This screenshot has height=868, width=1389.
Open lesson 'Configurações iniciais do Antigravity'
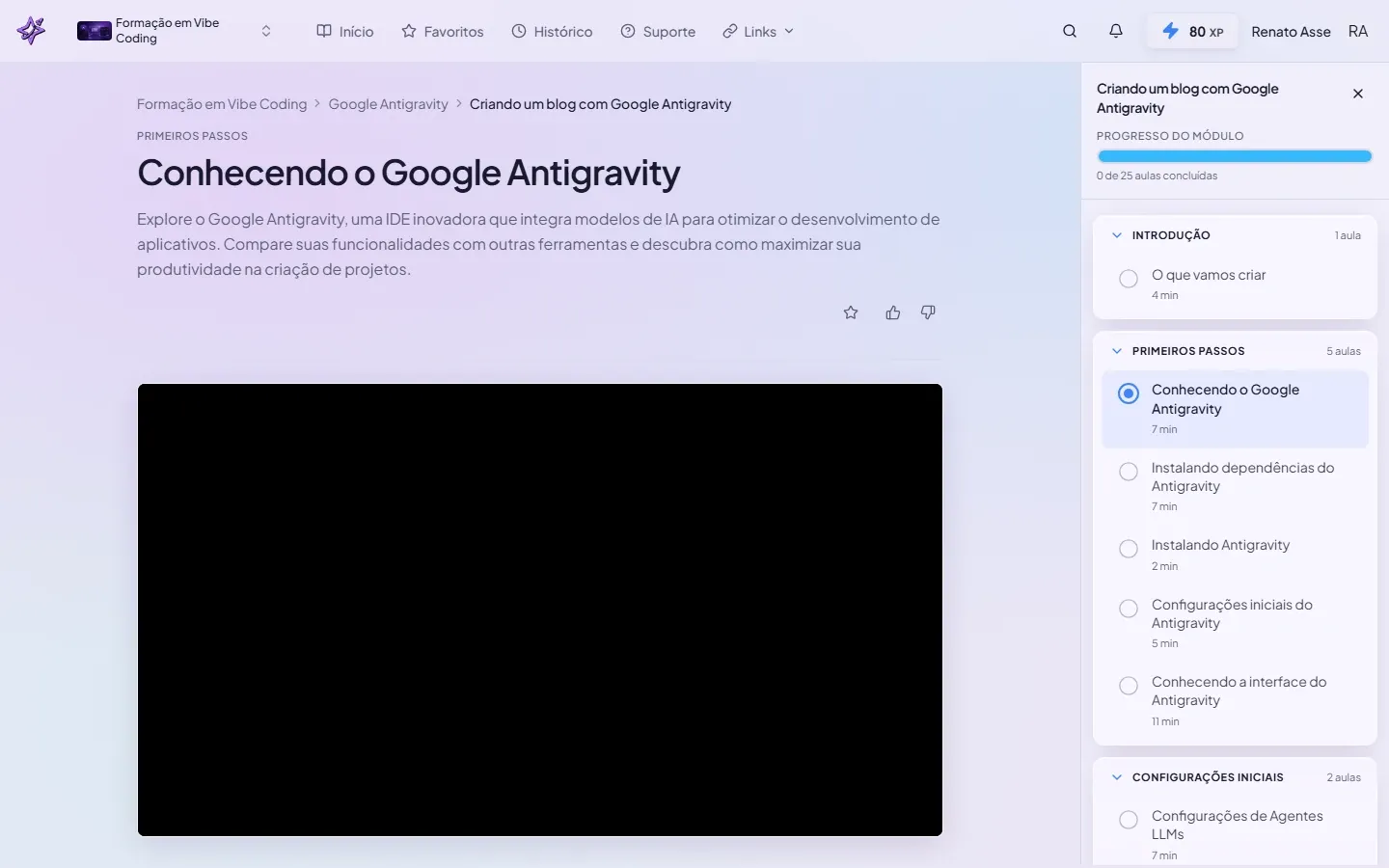[x=1232, y=613]
